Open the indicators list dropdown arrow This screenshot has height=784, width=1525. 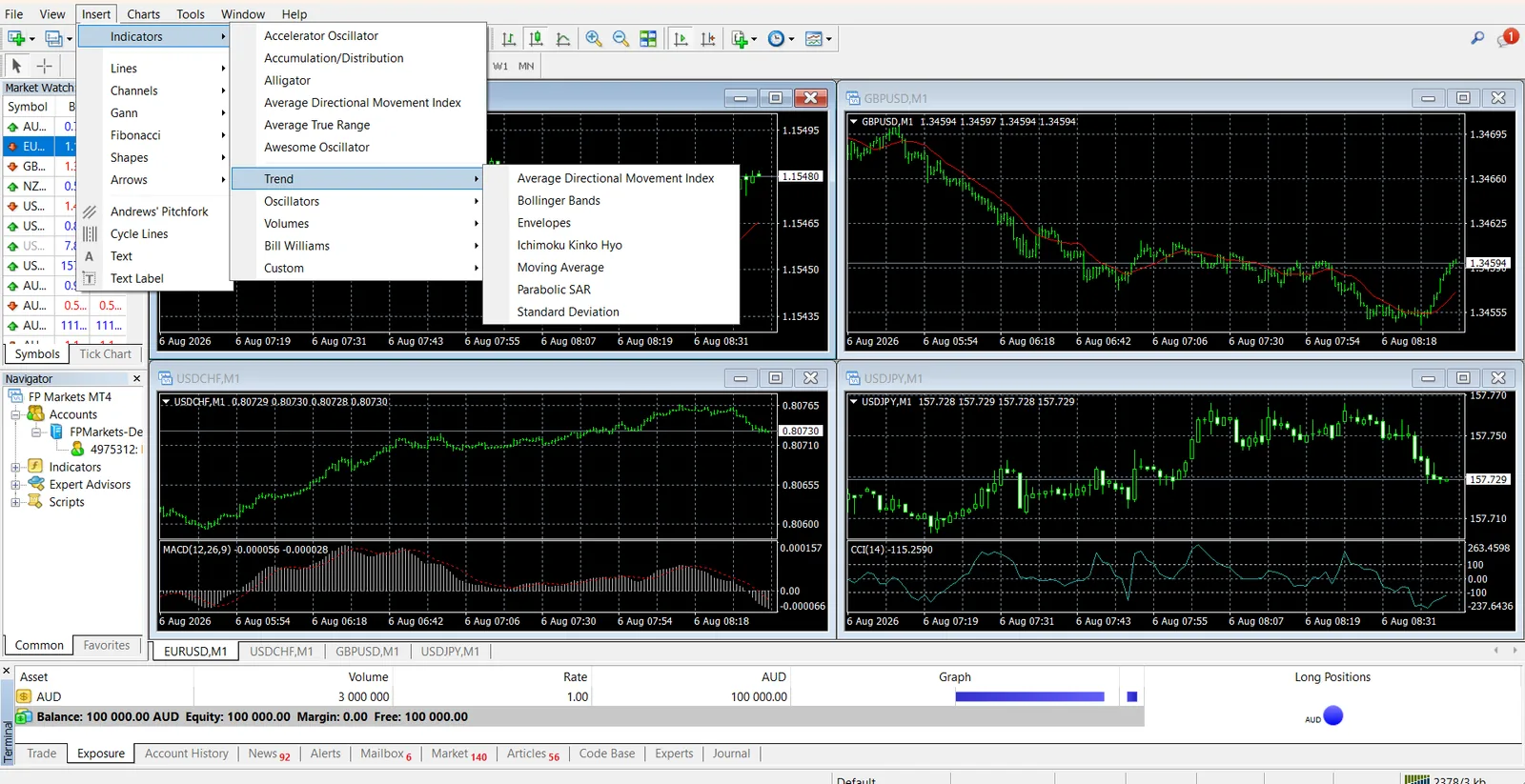pyautogui.click(x=754, y=39)
